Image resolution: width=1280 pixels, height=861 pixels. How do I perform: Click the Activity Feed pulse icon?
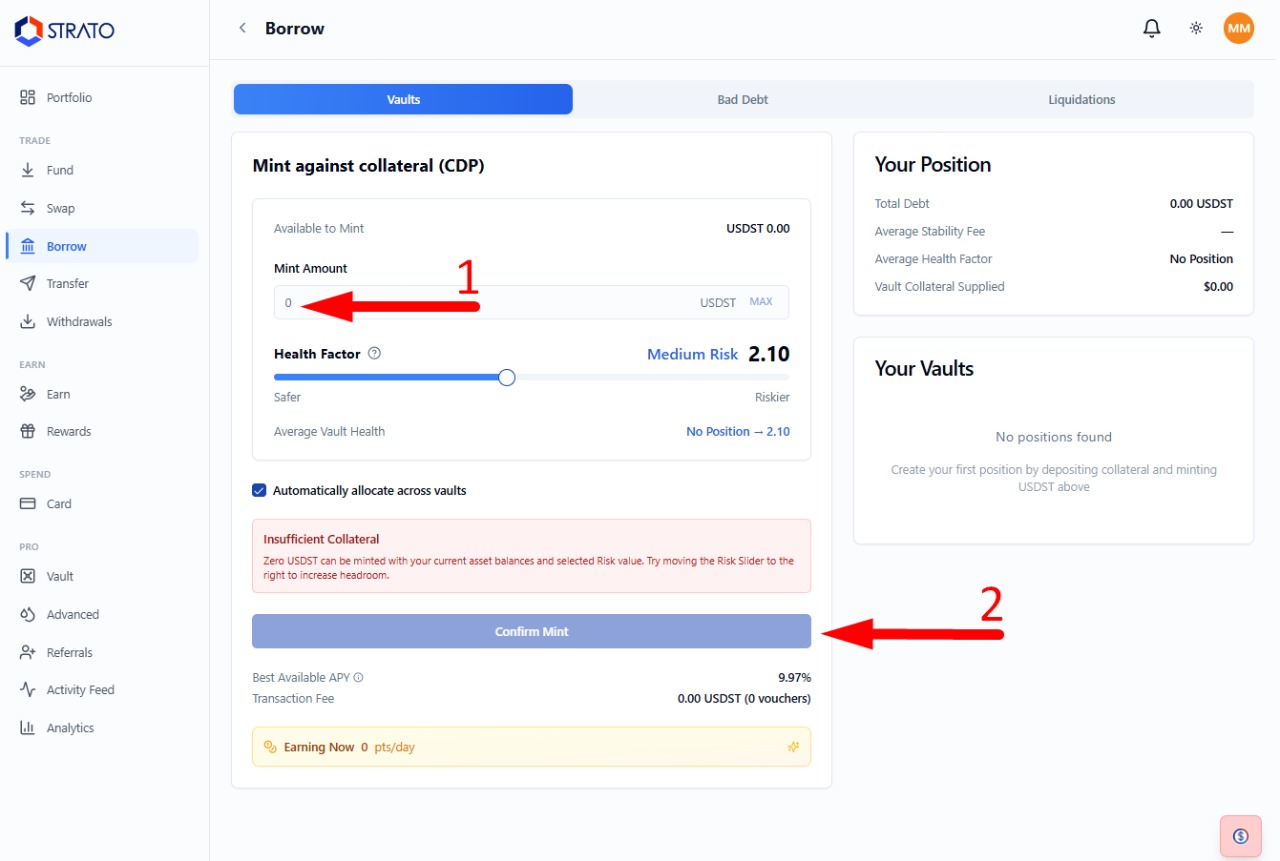point(28,690)
